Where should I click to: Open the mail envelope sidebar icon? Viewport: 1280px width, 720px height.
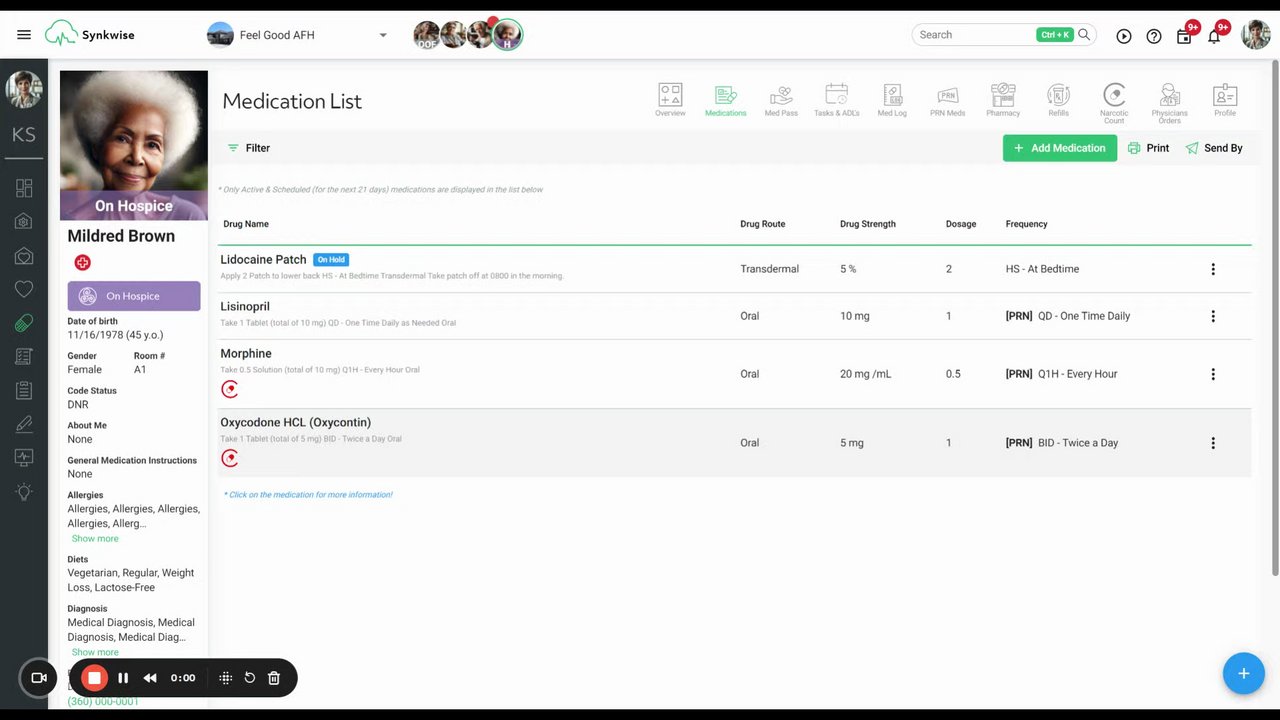click(24, 256)
